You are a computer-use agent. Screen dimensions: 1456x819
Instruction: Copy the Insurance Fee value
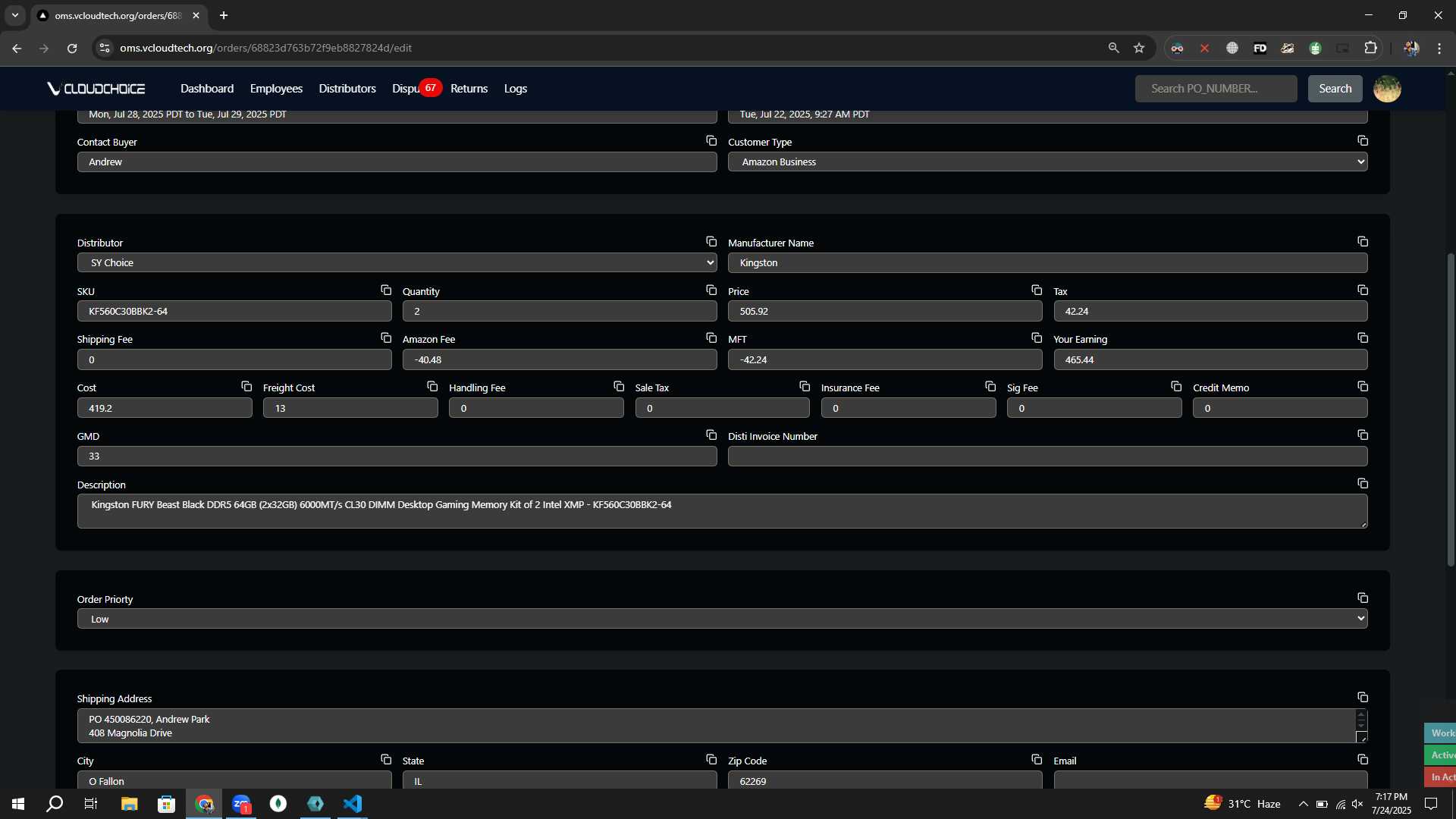click(990, 387)
